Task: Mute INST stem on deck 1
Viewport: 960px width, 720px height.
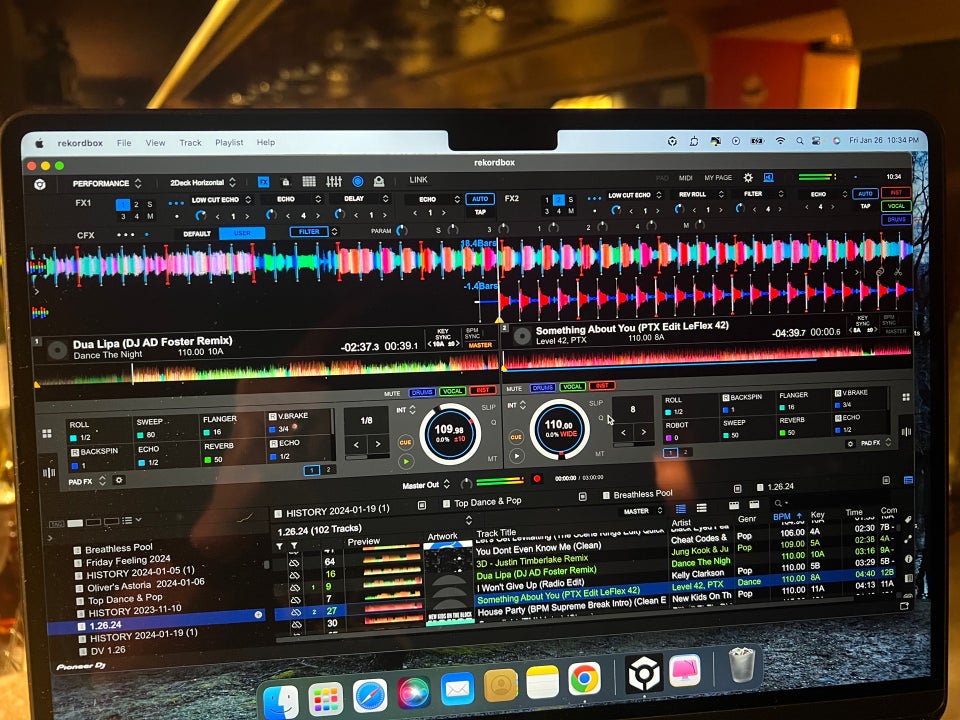Action: [x=482, y=390]
